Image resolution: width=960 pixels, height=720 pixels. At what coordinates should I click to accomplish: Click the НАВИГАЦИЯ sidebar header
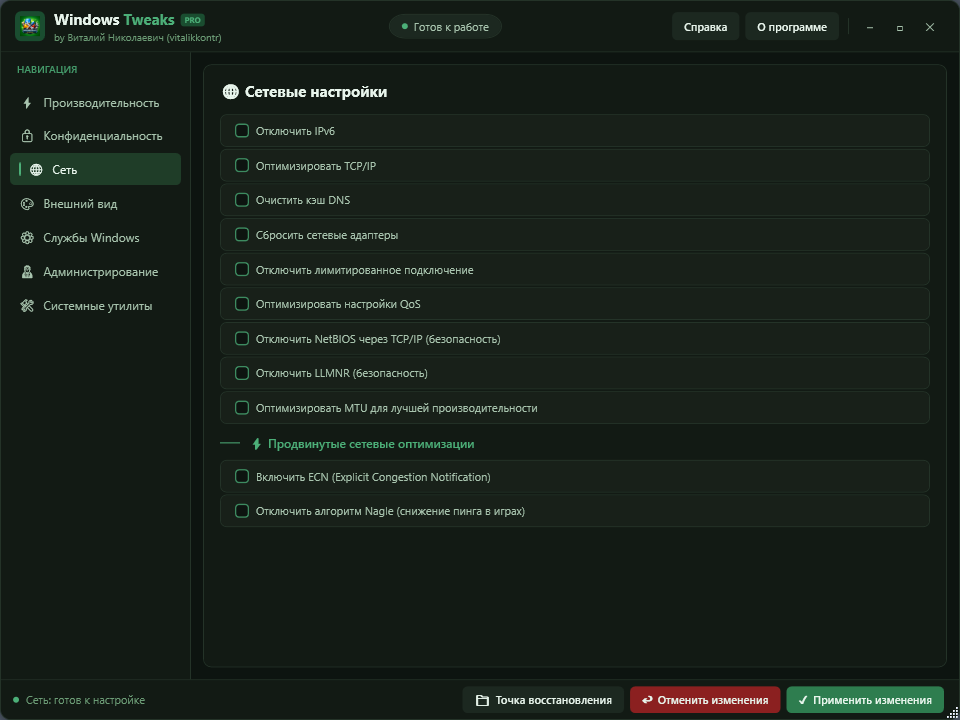tap(47, 70)
